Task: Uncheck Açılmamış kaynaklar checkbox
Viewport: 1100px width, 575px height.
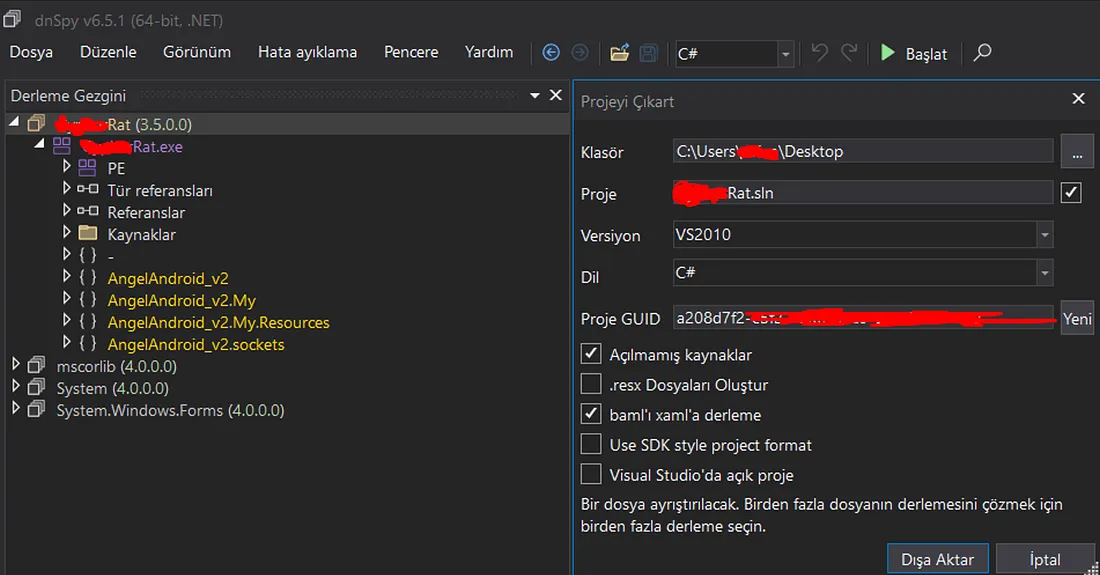Action: pos(591,353)
